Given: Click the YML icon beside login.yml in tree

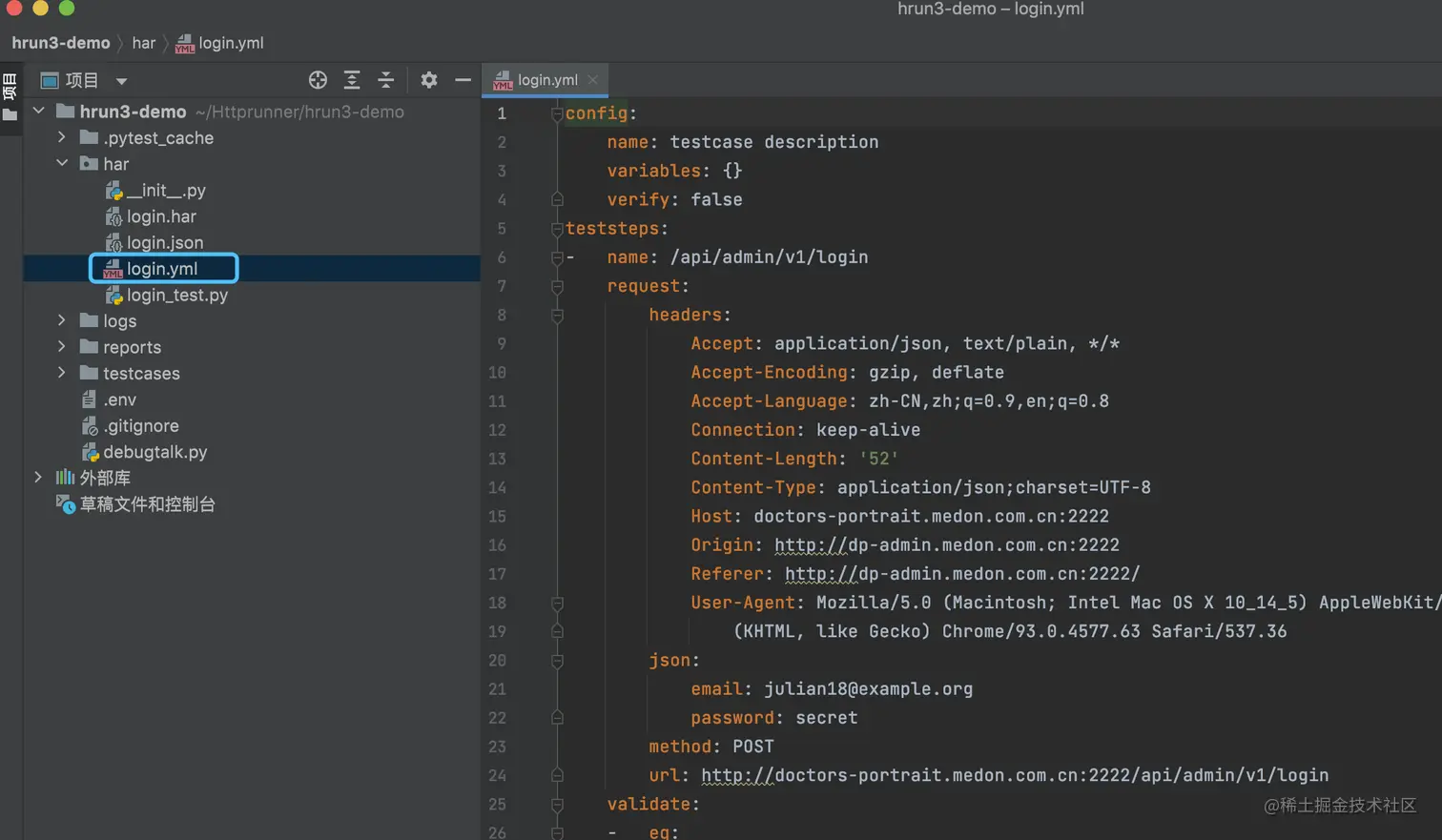Looking at the screenshot, I should point(113,269).
